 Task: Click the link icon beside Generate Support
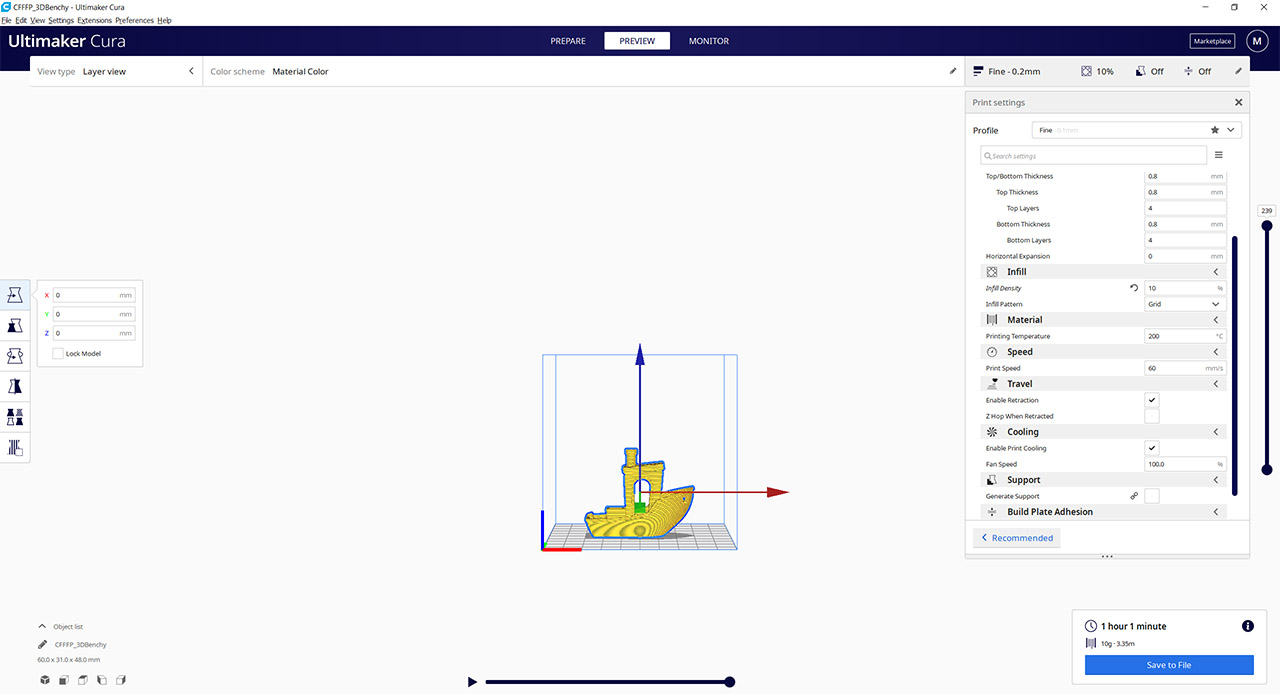tap(1134, 496)
